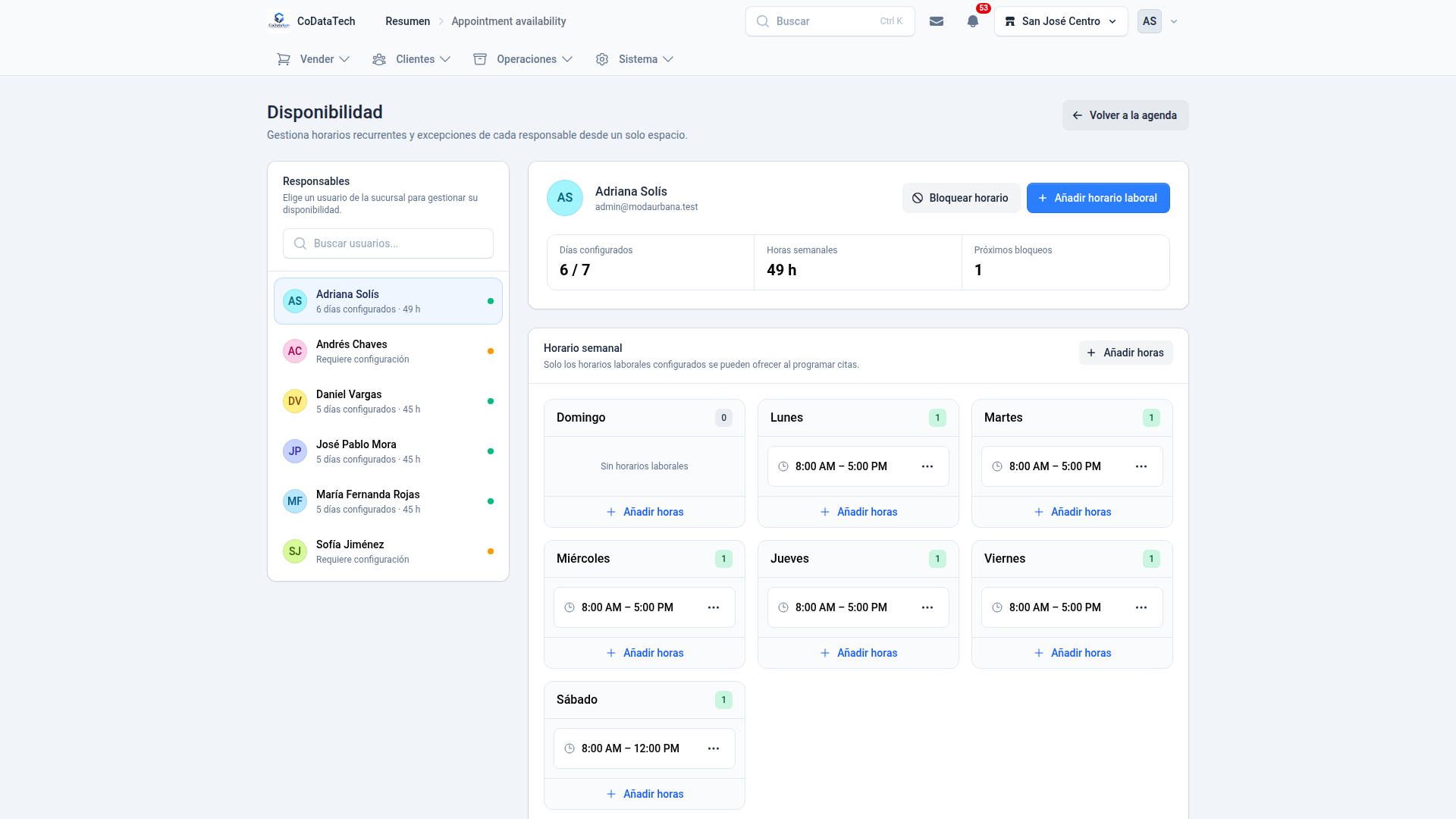Viewport: 1456px width, 819px height.
Task: Click admin@modaurbana.test email text
Action: [646, 207]
